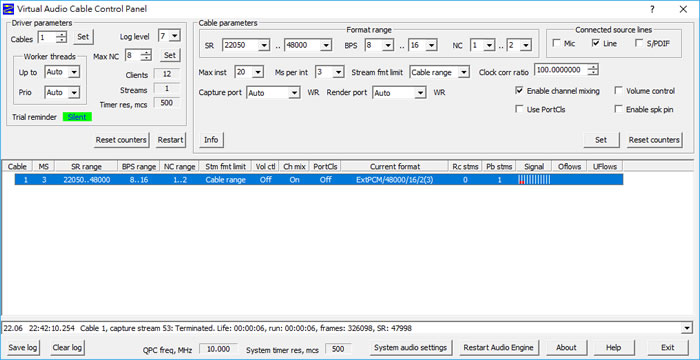This screenshot has width=700, height=360.
Task: Click the Stm fmt limit column header
Action: pos(225,167)
